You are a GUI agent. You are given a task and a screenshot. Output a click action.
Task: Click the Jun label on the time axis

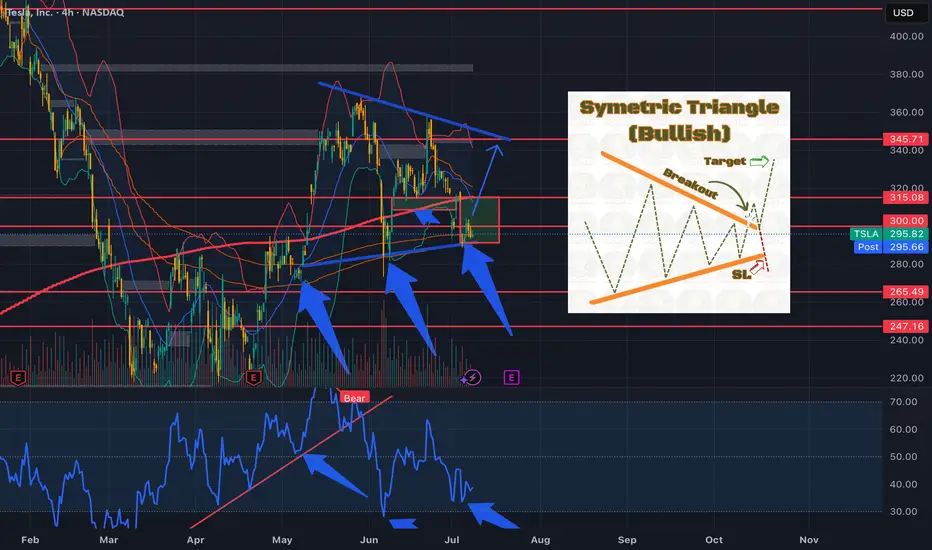click(x=369, y=540)
